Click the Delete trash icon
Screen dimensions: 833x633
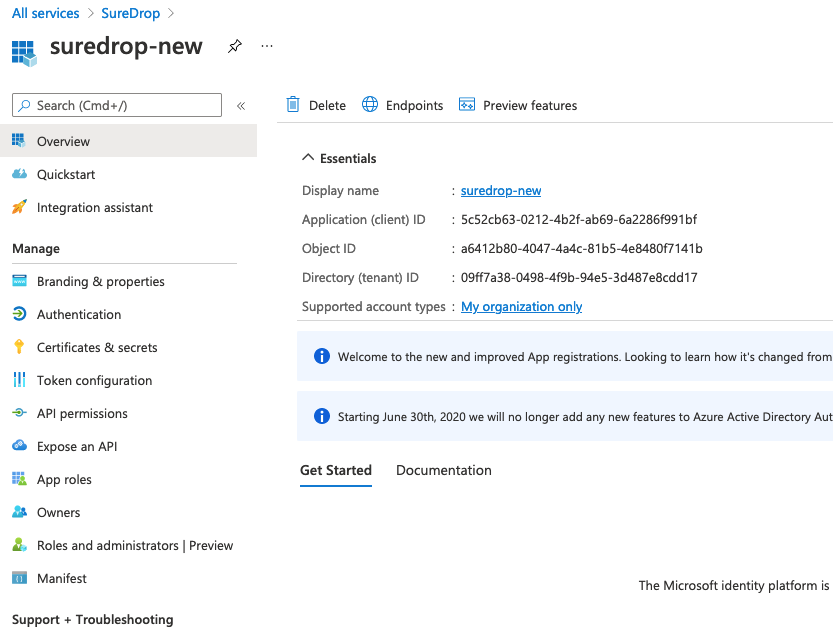click(x=293, y=105)
